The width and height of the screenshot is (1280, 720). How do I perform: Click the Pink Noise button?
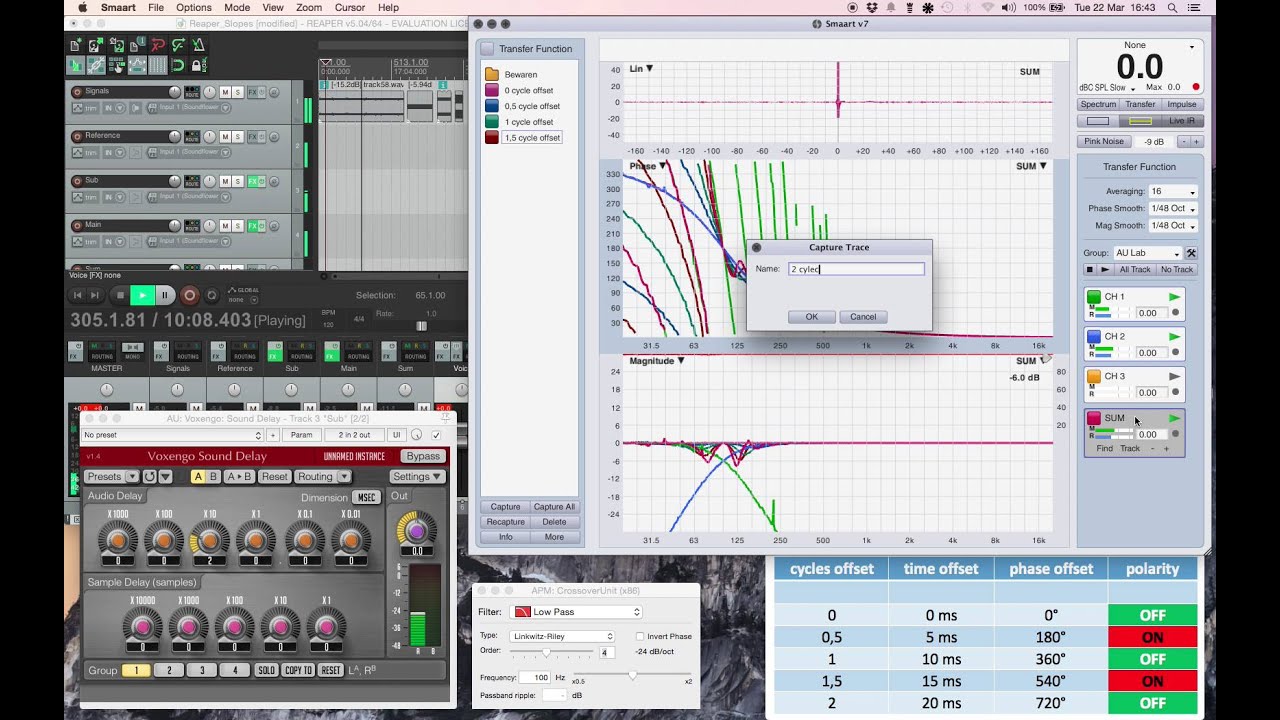[1104, 141]
